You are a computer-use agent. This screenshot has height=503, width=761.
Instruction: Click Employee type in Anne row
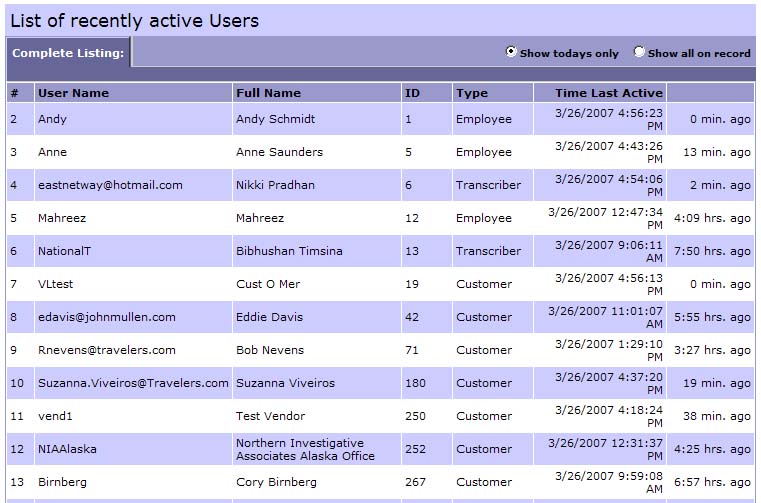coord(484,152)
